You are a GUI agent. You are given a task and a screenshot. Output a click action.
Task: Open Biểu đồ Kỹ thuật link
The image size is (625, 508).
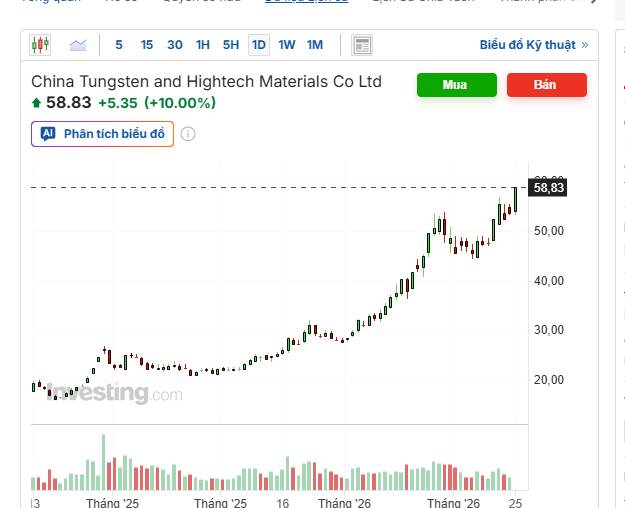(534, 45)
